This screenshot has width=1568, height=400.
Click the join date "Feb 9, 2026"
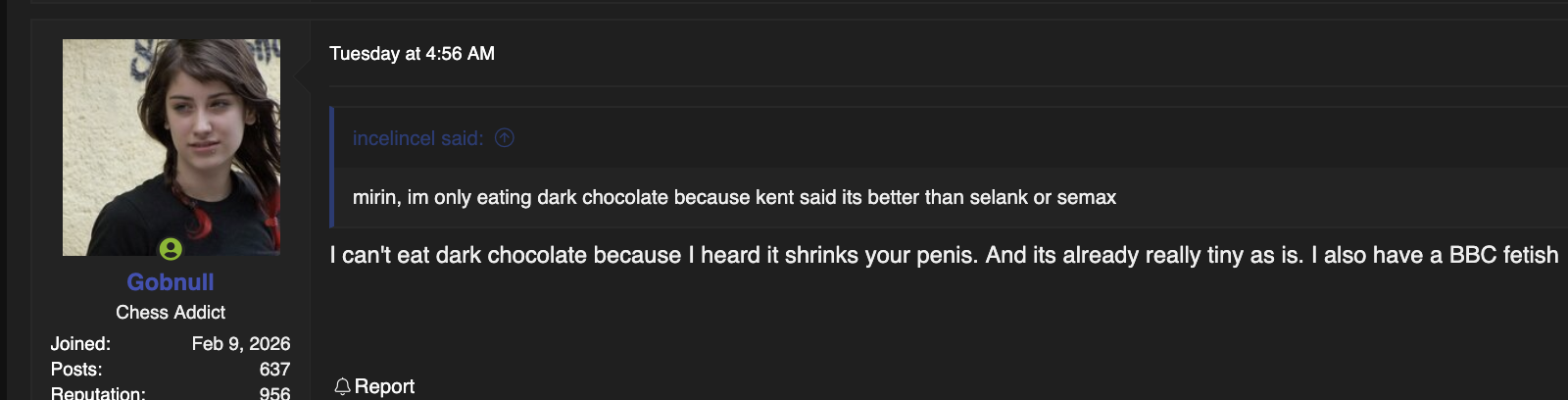241,344
